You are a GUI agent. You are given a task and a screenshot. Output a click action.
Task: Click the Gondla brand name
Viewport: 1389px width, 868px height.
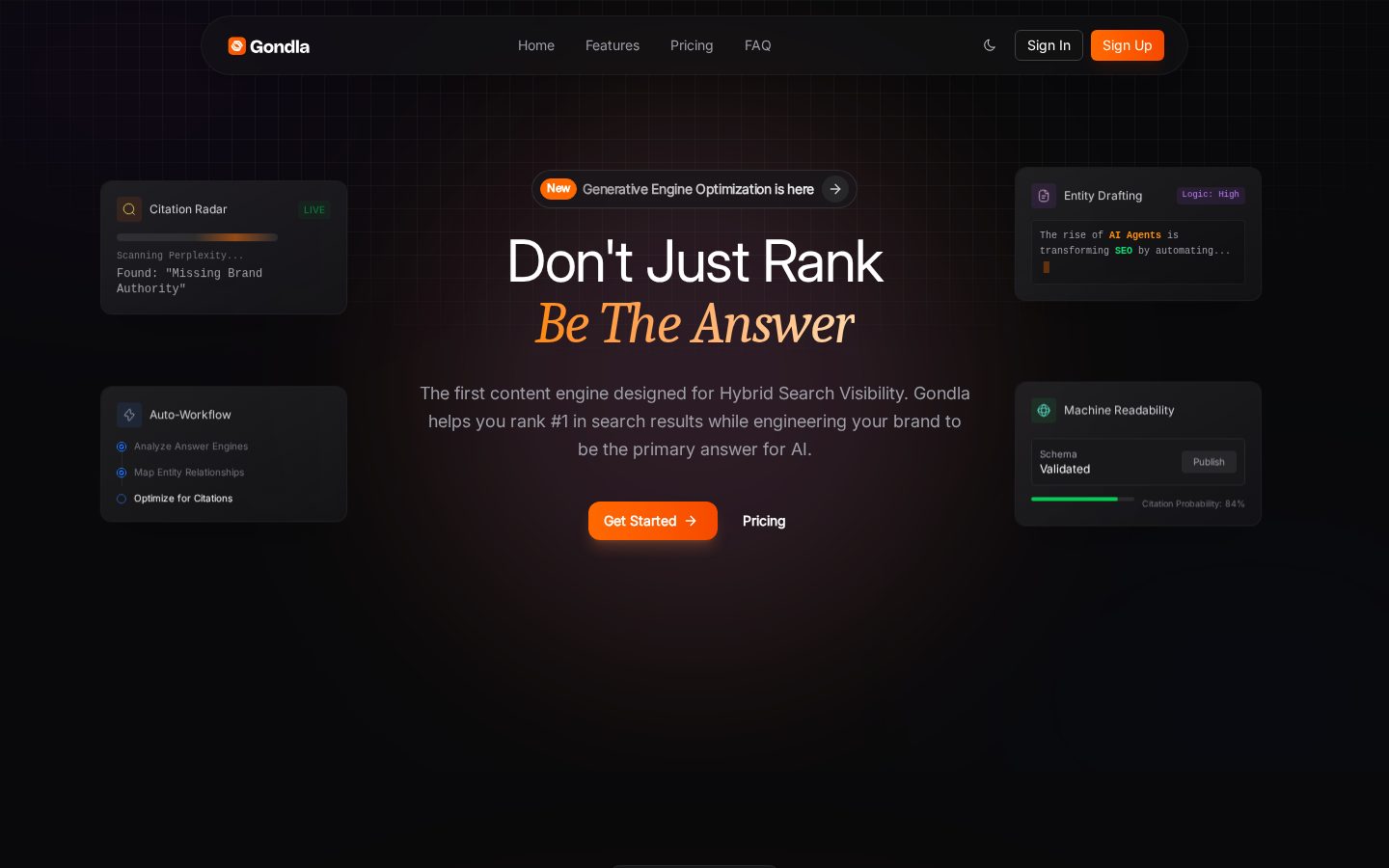(x=280, y=46)
